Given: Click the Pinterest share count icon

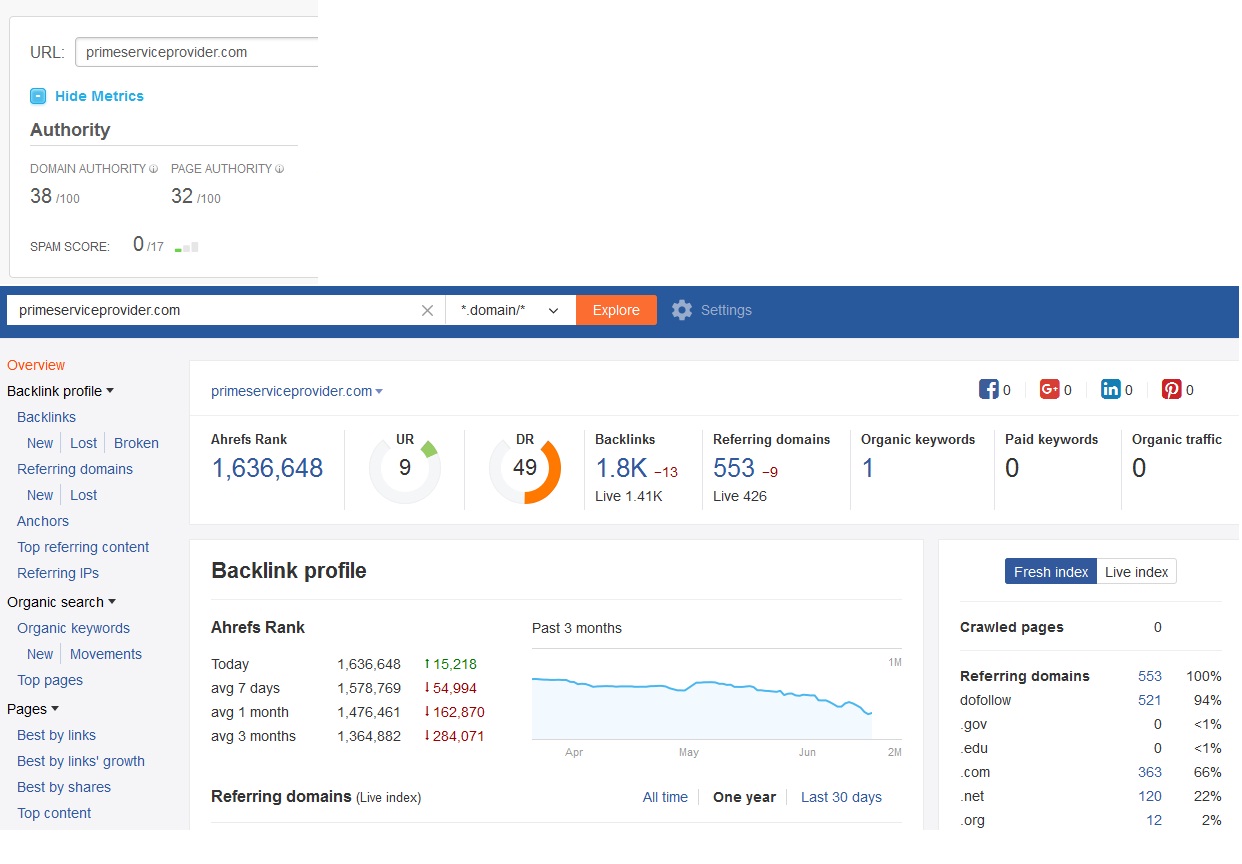Looking at the screenshot, I should [x=1171, y=390].
